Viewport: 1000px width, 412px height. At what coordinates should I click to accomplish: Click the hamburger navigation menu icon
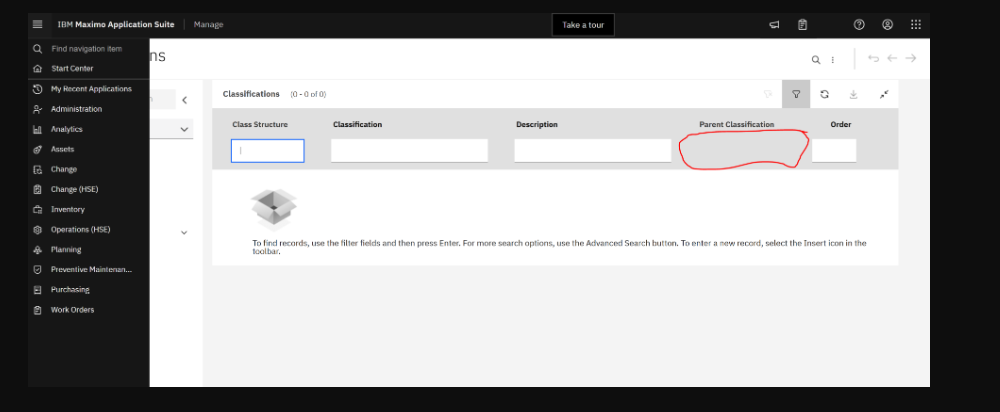click(38, 24)
